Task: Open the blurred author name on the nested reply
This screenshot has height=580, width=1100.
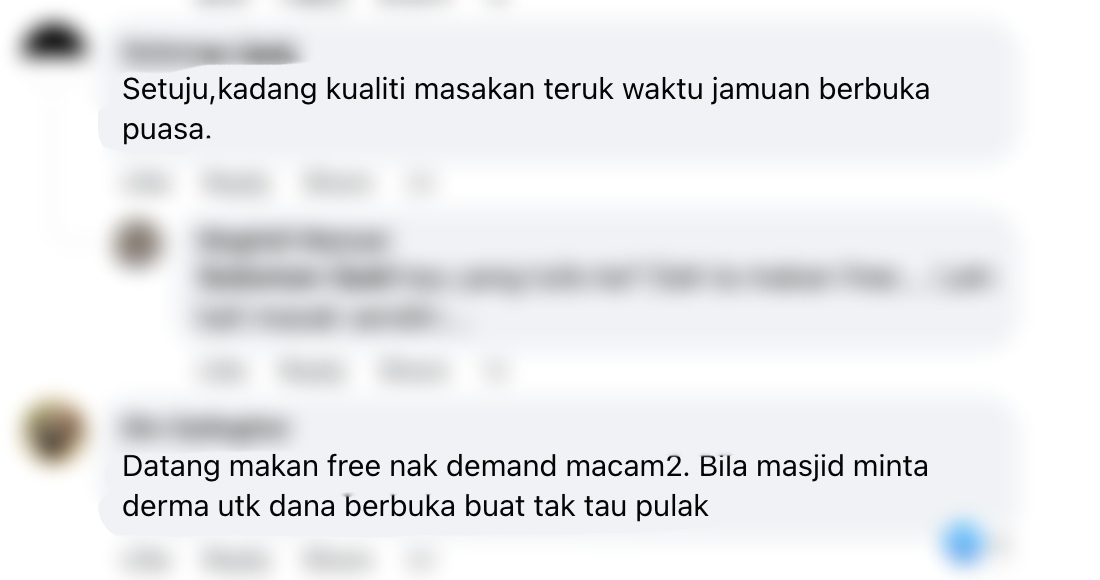Action: [x=293, y=241]
